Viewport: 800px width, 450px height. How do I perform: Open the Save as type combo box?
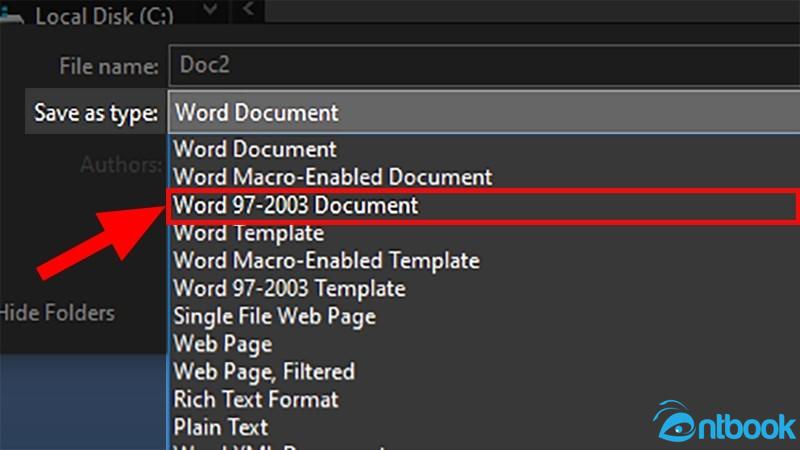click(x=484, y=112)
